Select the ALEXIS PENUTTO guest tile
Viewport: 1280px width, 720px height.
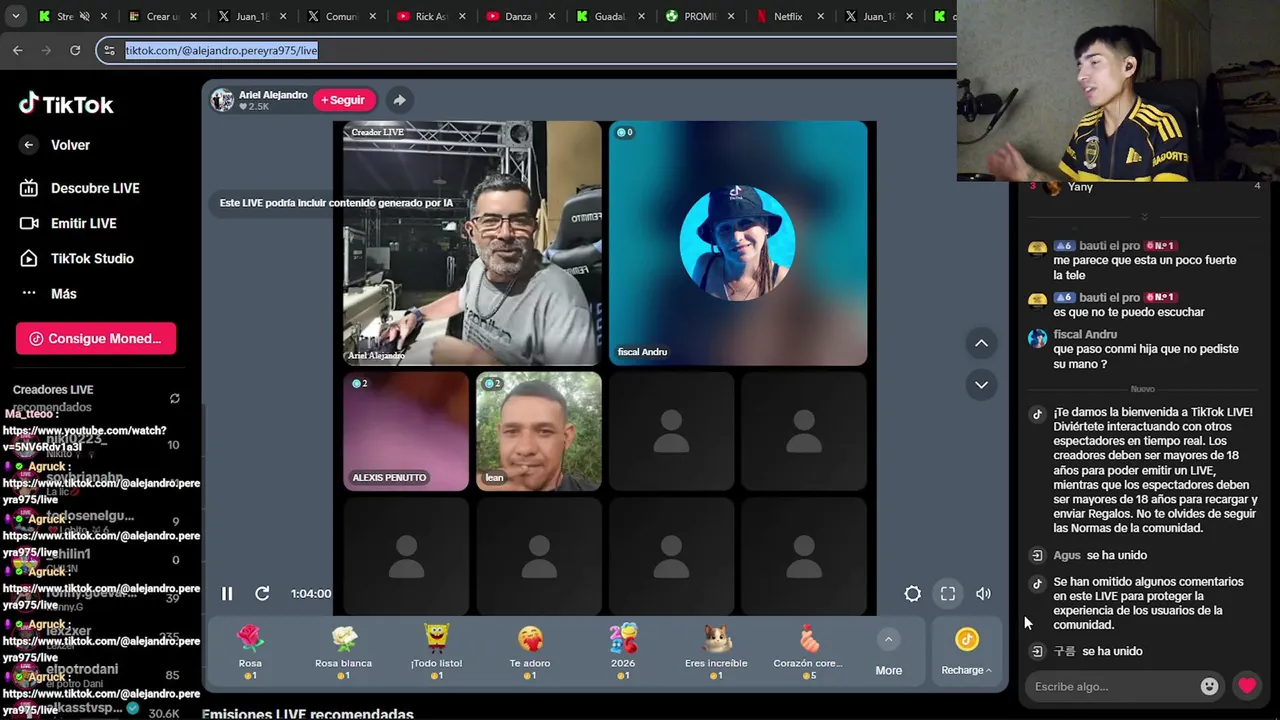[405, 431]
